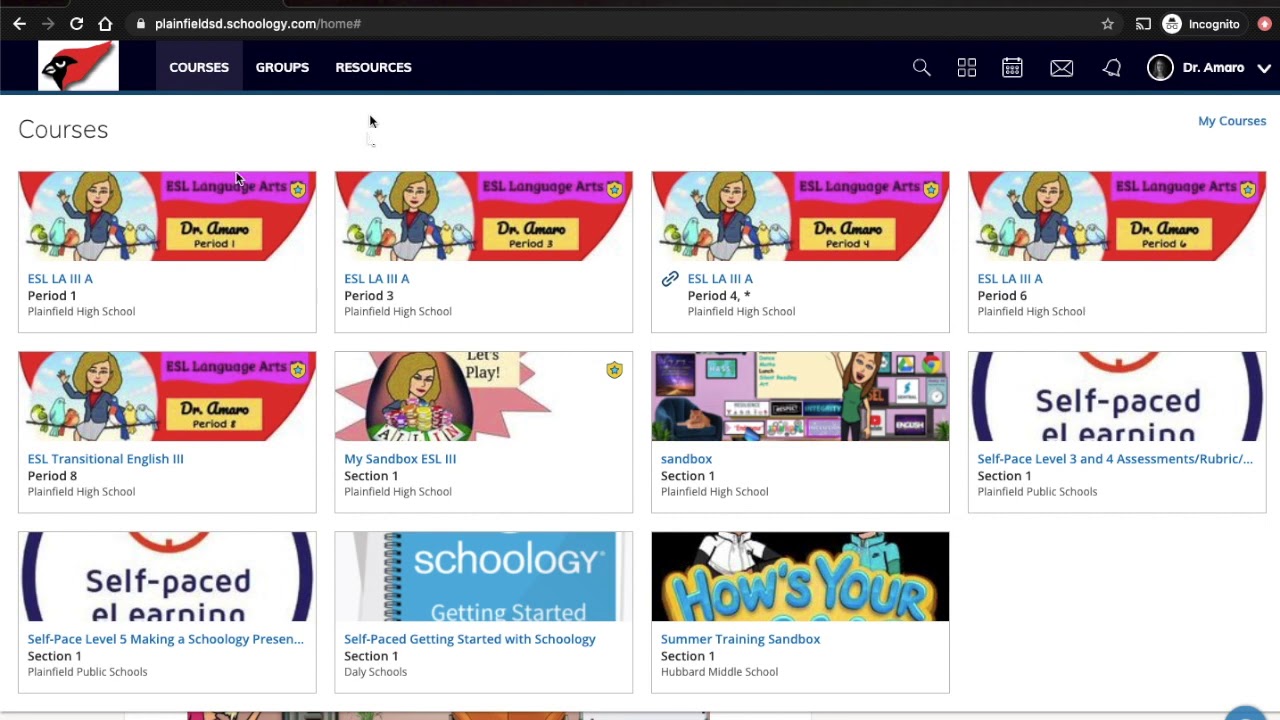Open Schoology search magnifier
The width and height of the screenshot is (1280, 720).
921,67
